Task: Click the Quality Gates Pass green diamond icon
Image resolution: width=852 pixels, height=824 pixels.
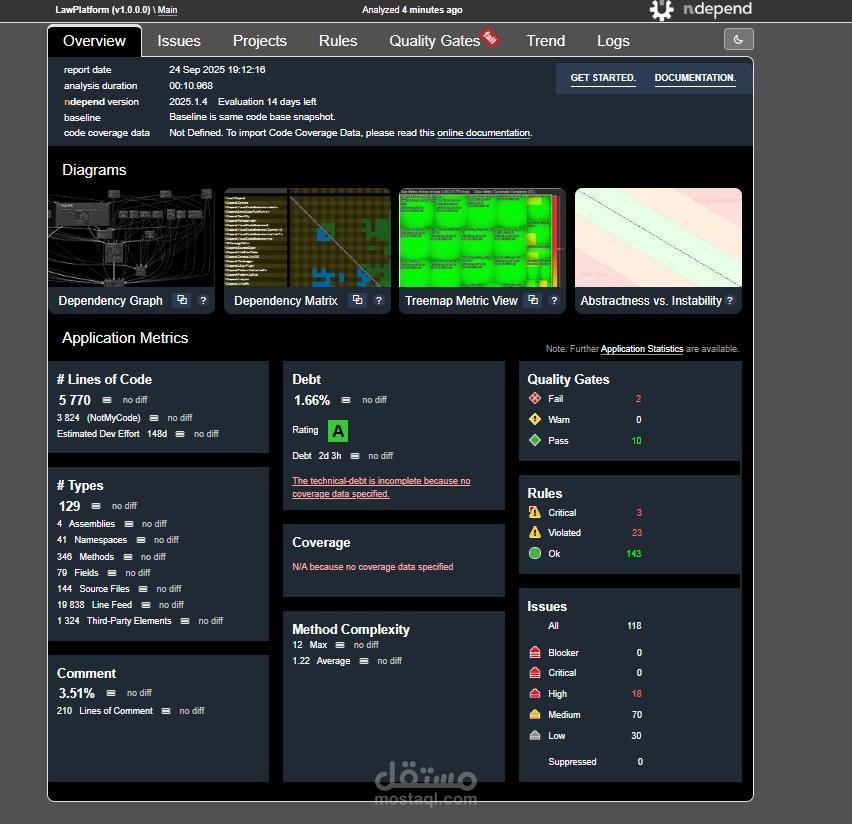Action: pyautogui.click(x=535, y=440)
